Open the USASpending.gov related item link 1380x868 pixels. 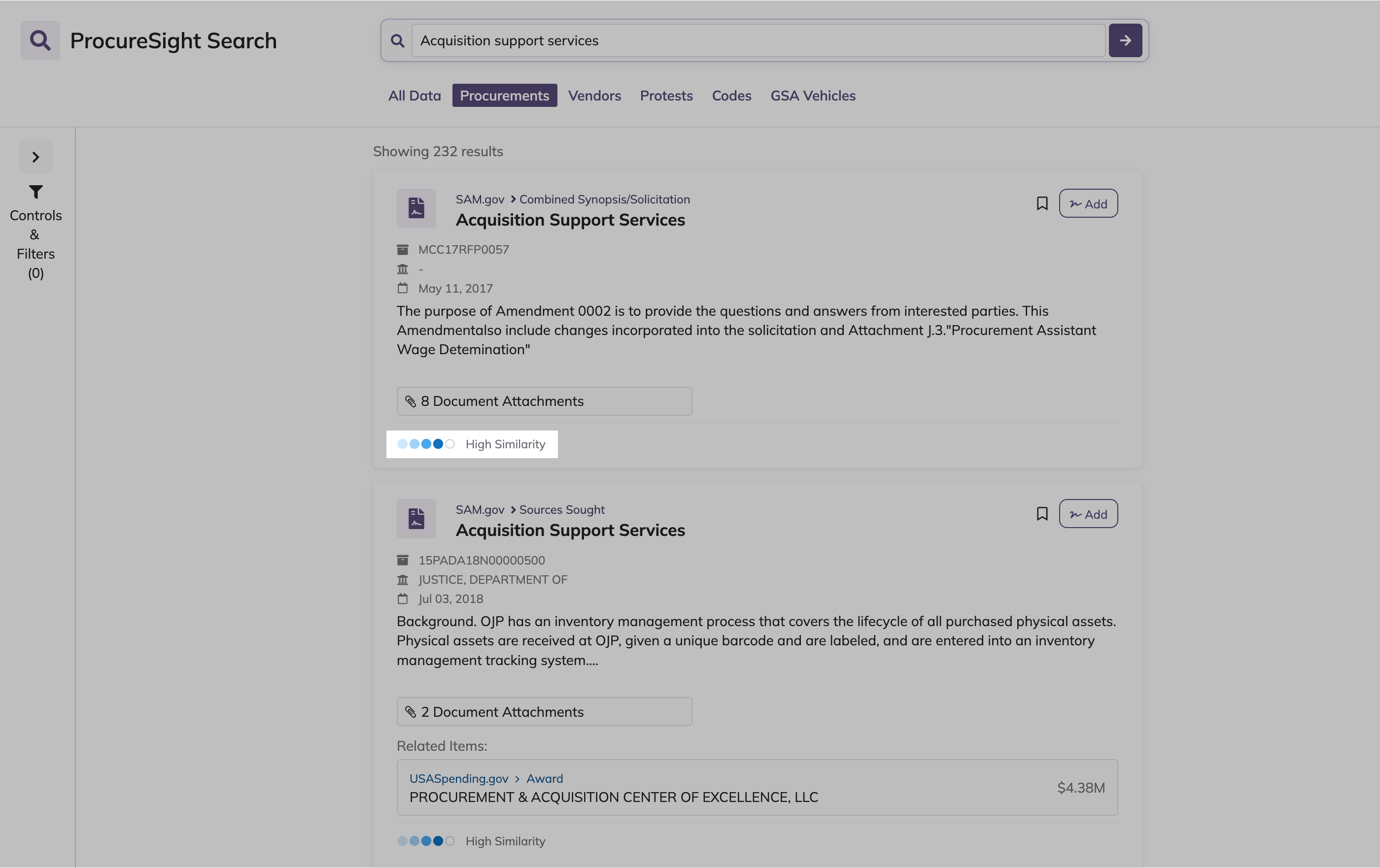[x=458, y=779]
